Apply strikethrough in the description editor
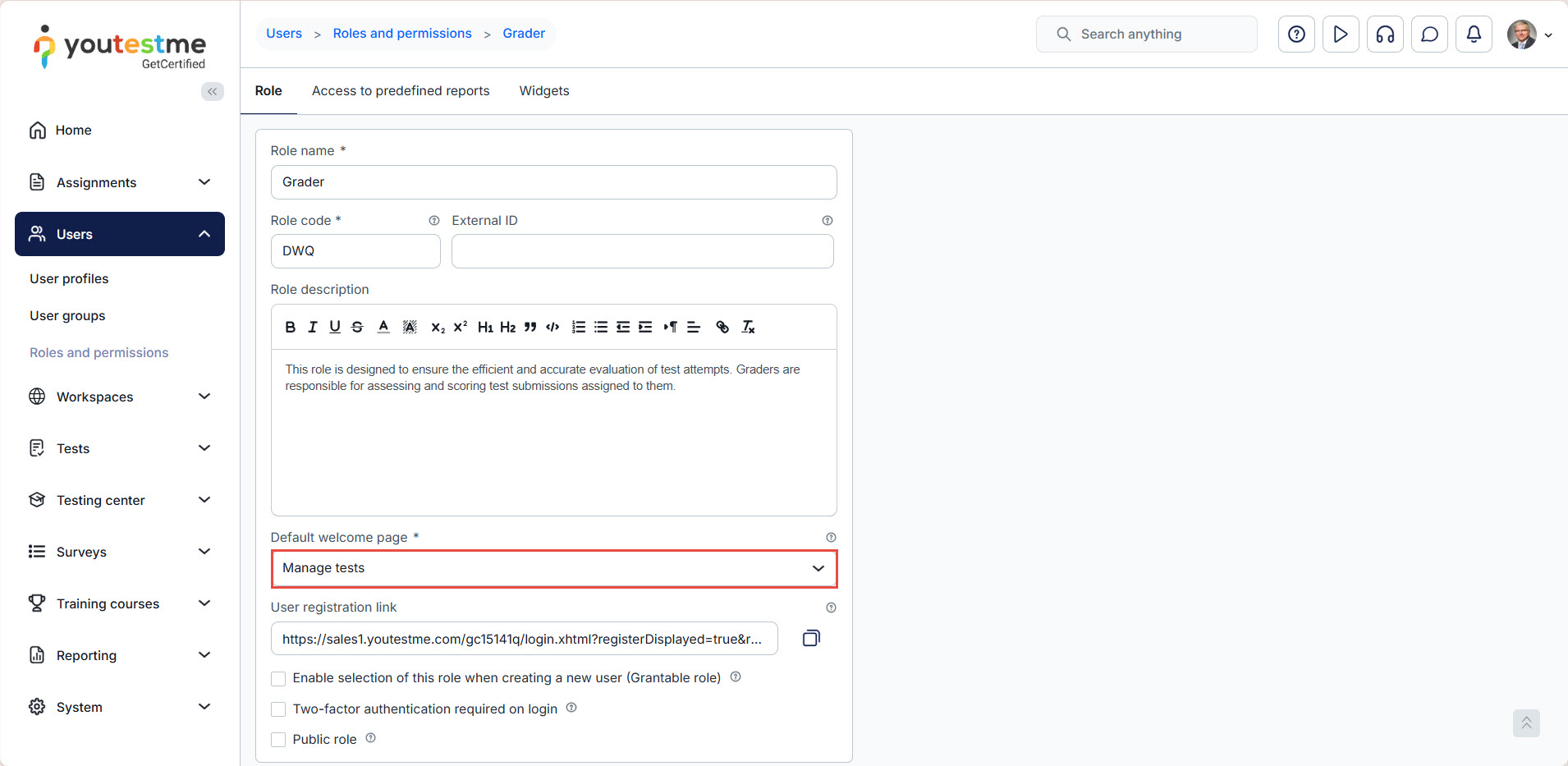 (357, 327)
